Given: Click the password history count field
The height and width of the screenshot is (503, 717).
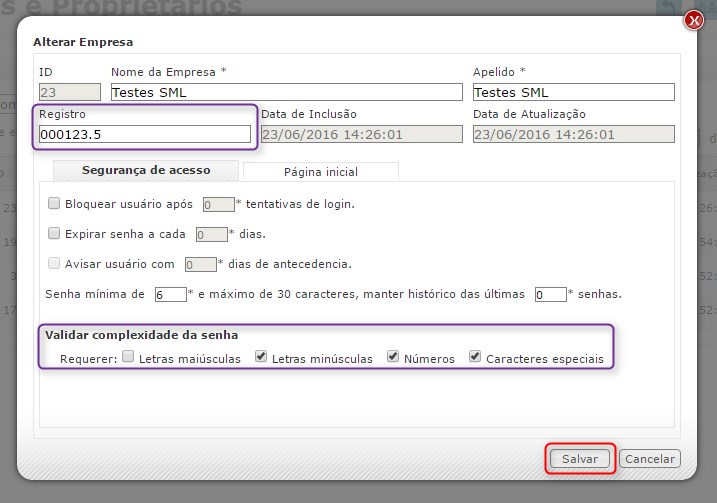Looking at the screenshot, I should coord(549,295).
